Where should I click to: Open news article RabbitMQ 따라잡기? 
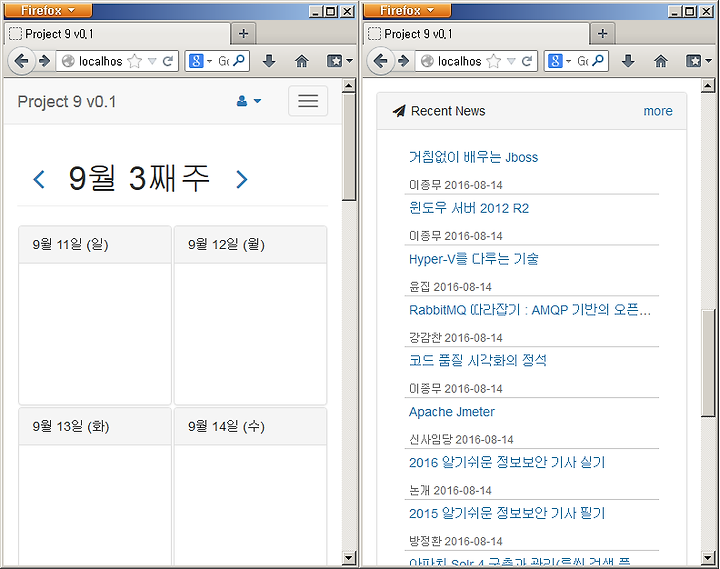[x=529, y=310]
